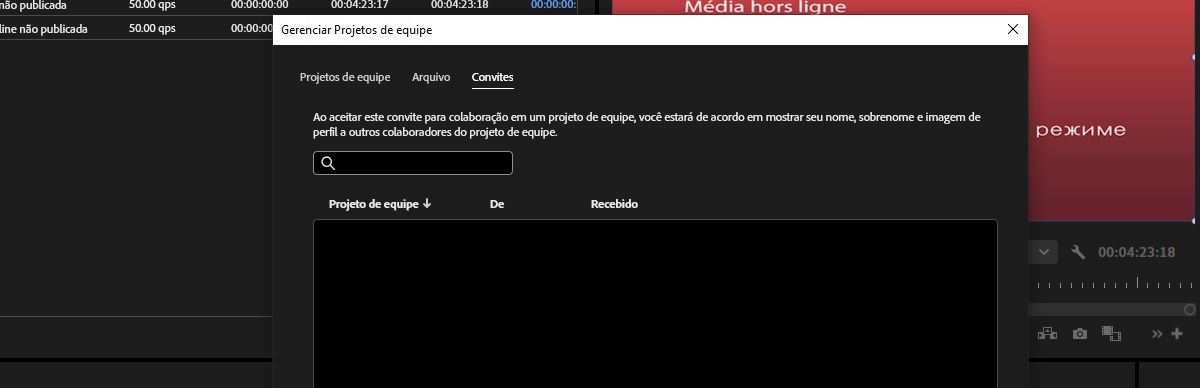The image size is (1200, 388).
Task: Select the 'line não publicada' row
Action: pyautogui.click(x=136, y=29)
